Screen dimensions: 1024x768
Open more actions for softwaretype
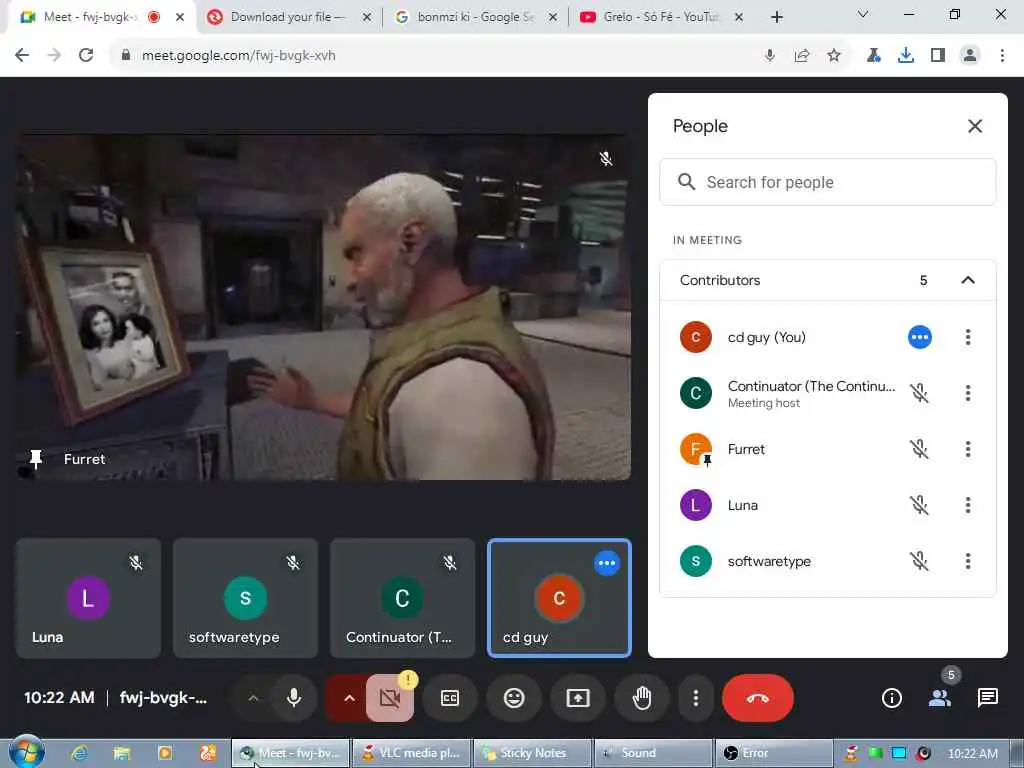tap(968, 561)
